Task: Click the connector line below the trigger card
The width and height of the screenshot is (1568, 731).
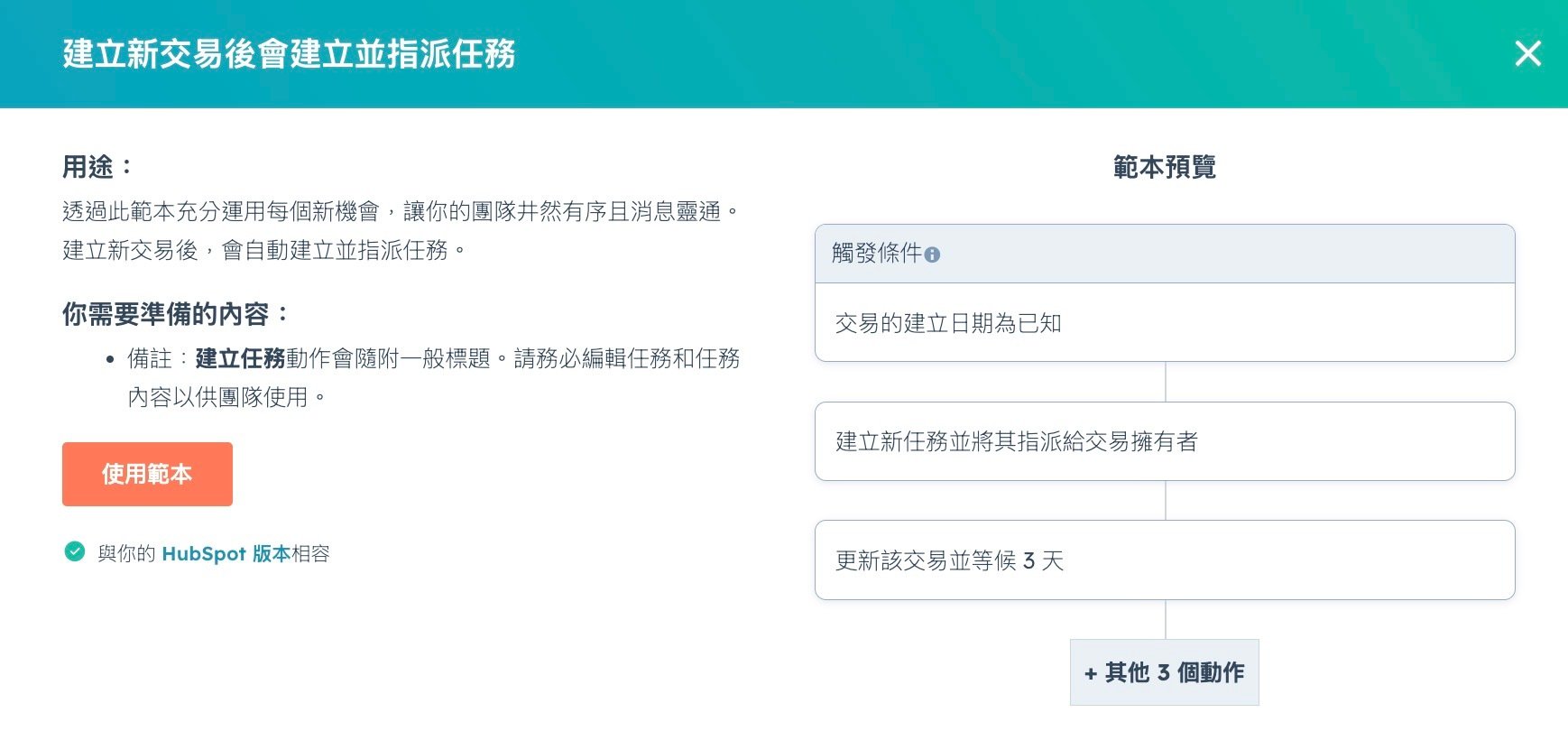Action: pos(1164,384)
